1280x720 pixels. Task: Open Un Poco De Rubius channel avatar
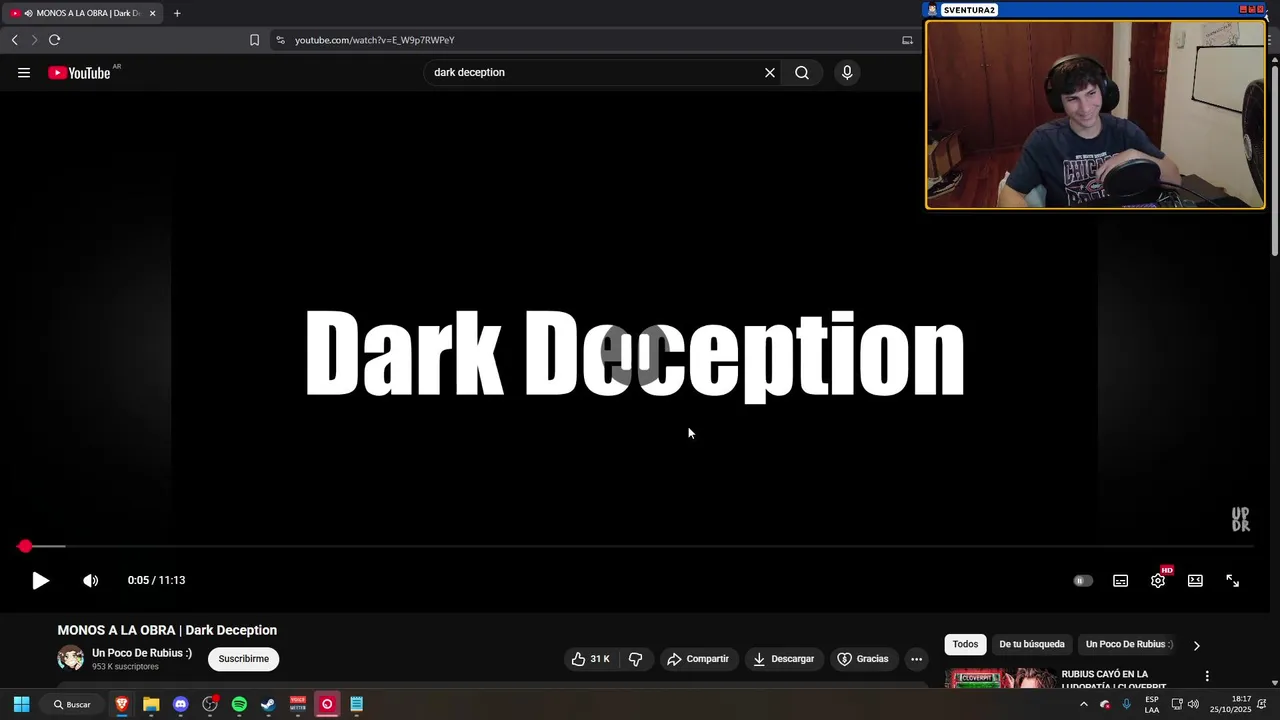point(71,658)
